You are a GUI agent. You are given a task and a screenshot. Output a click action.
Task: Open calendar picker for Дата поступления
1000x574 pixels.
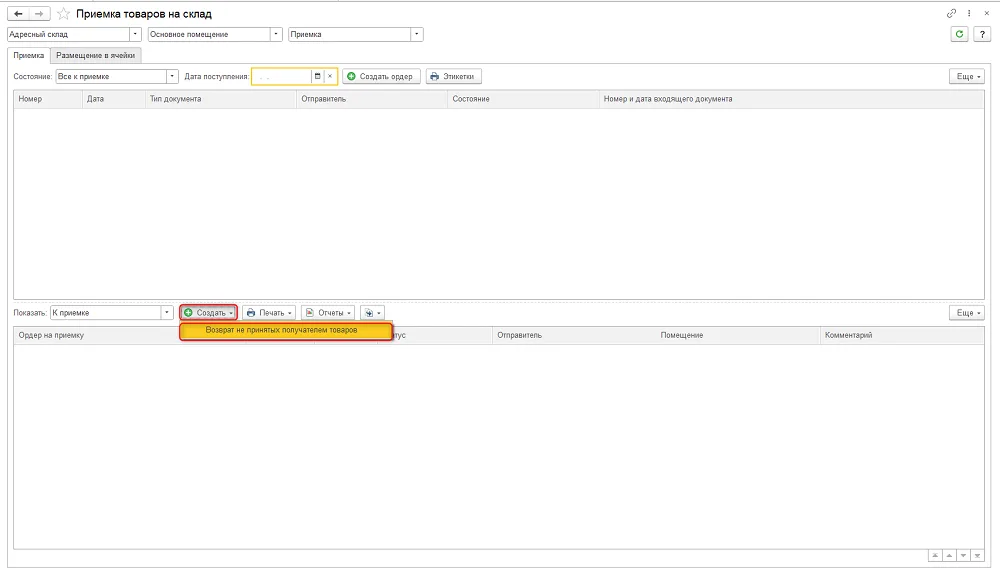coord(317,77)
